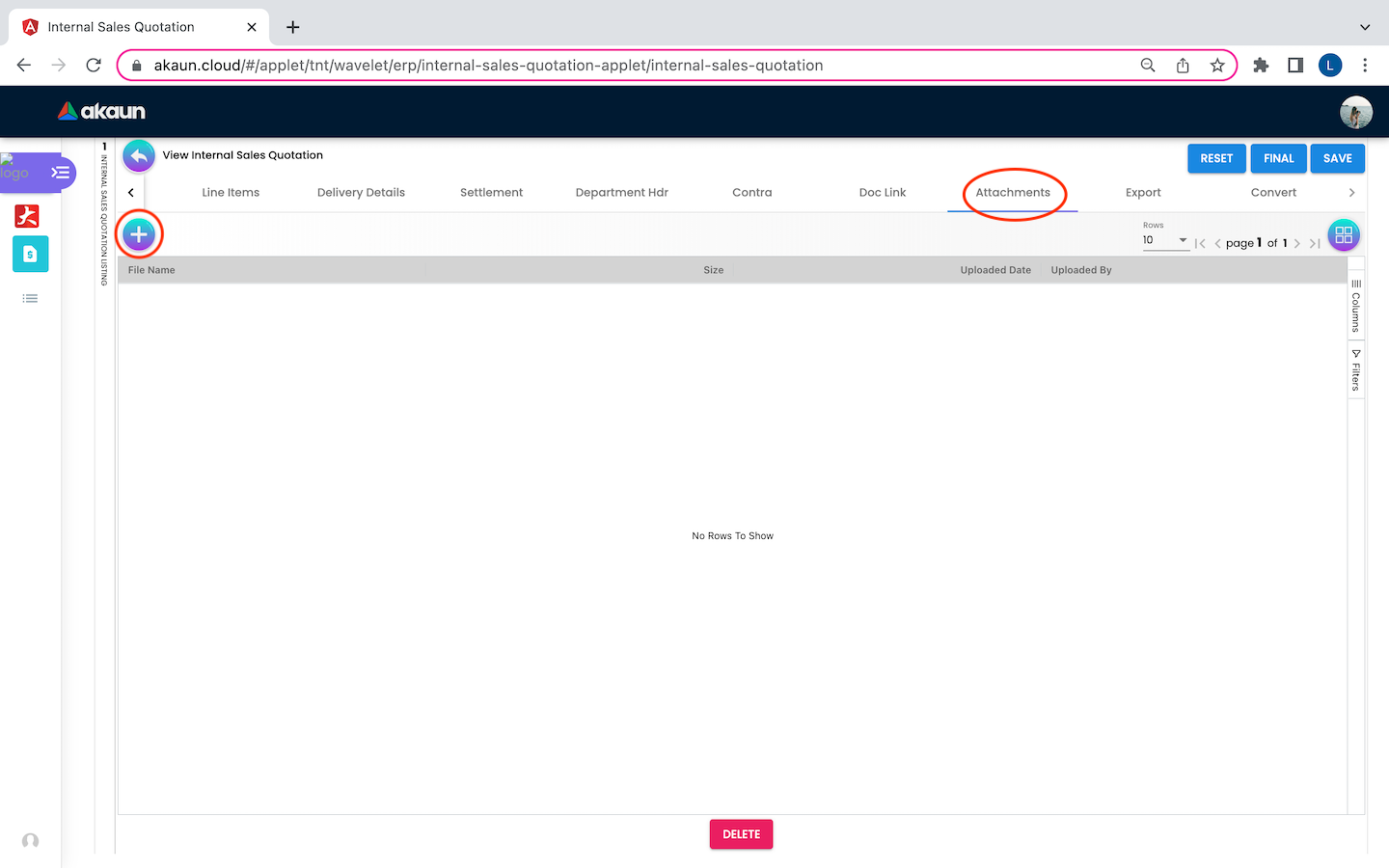This screenshot has width=1389, height=868.
Task: Open the browser tab search dropdown arrow
Action: [x=1365, y=27]
